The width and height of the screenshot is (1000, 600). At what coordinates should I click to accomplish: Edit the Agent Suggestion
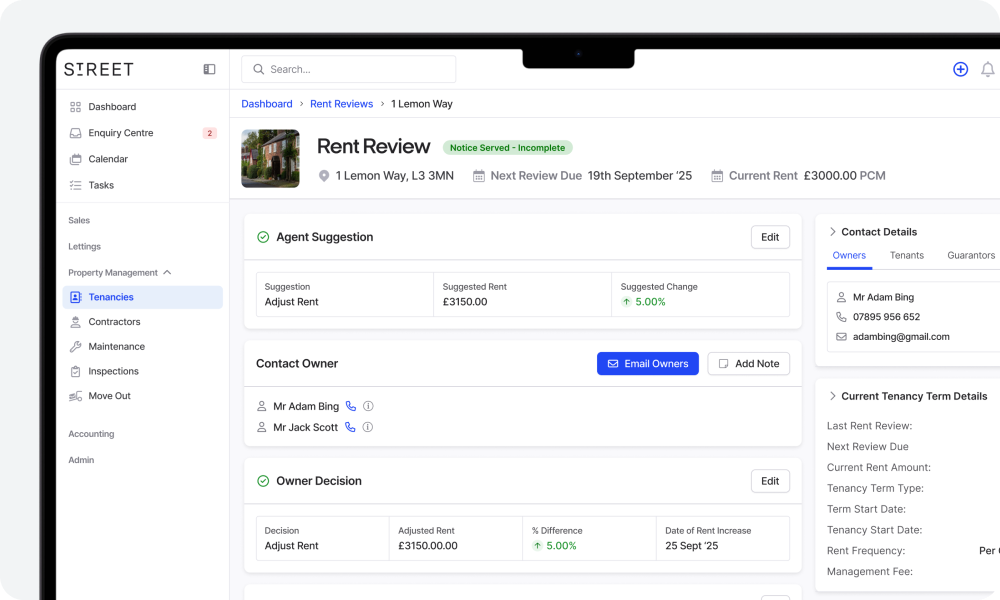(x=769, y=237)
